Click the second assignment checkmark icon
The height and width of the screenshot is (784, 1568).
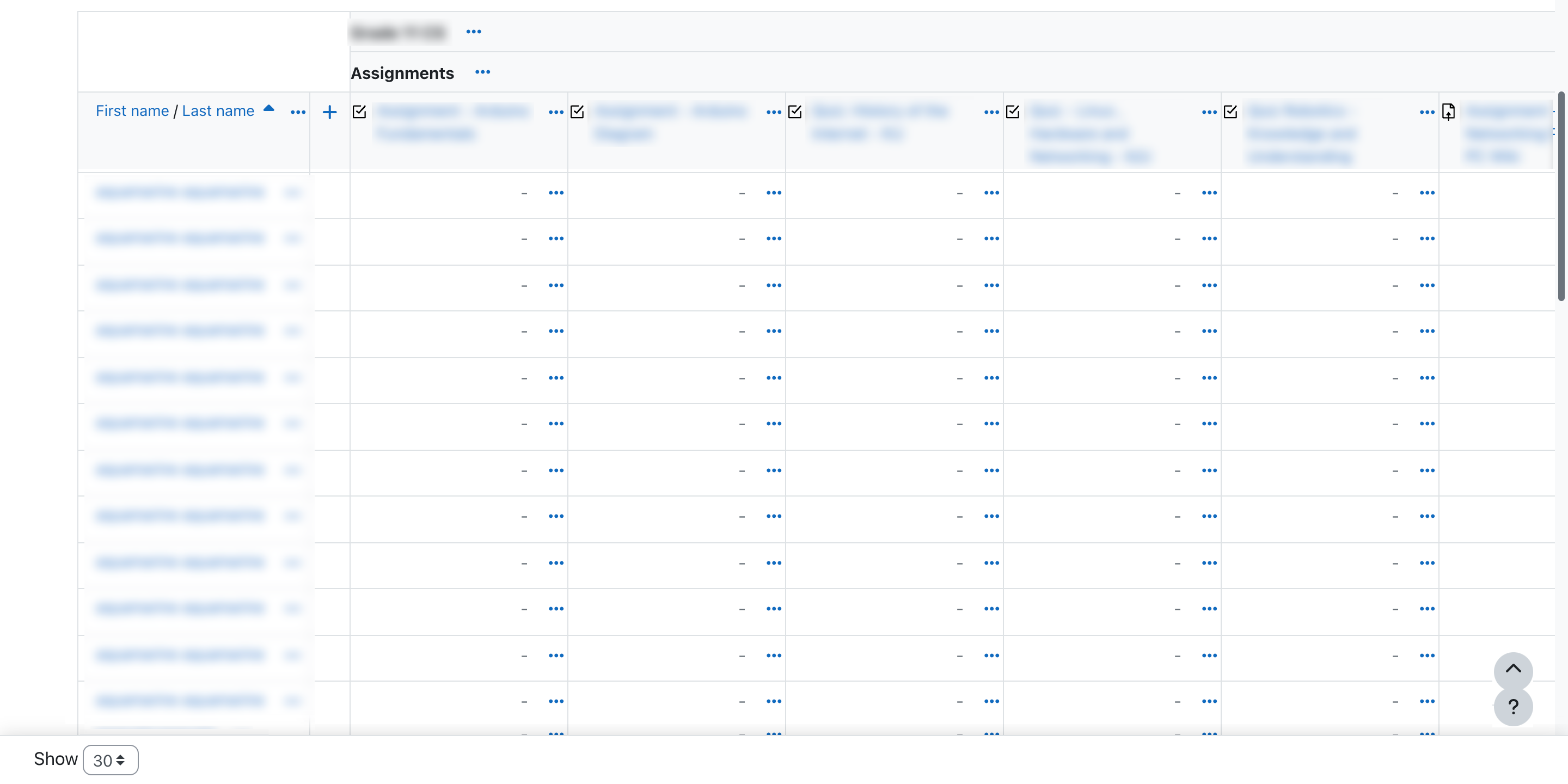coord(577,112)
